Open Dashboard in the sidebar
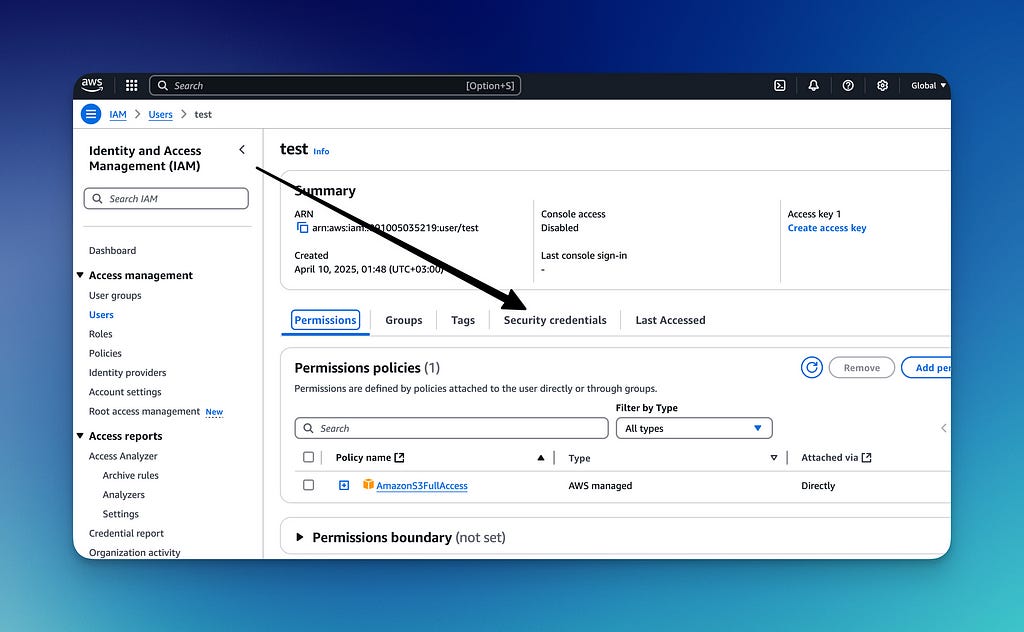This screenshot has height=632, width=1024. [112, 251]
